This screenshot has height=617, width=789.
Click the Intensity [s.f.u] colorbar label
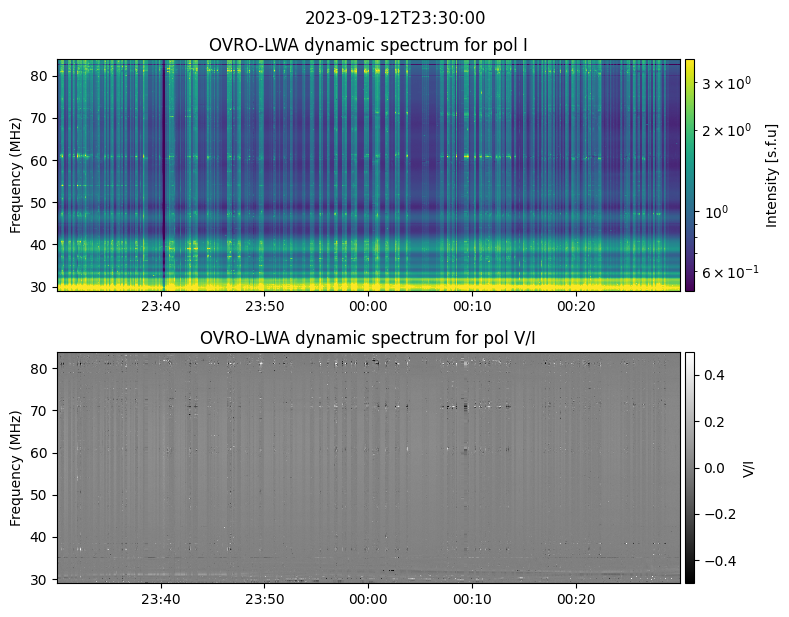[771, 175]
